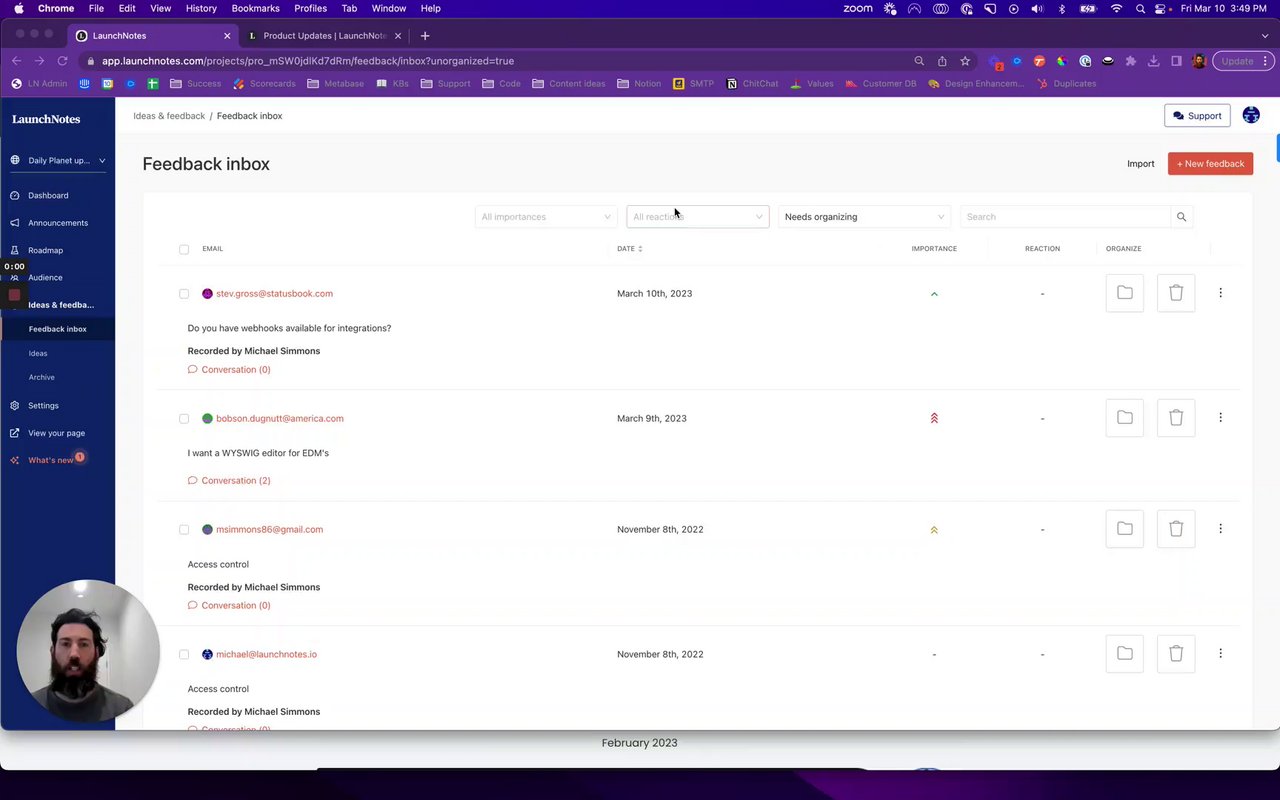Organize msimmons86 feedback with folder icon

1125,529
